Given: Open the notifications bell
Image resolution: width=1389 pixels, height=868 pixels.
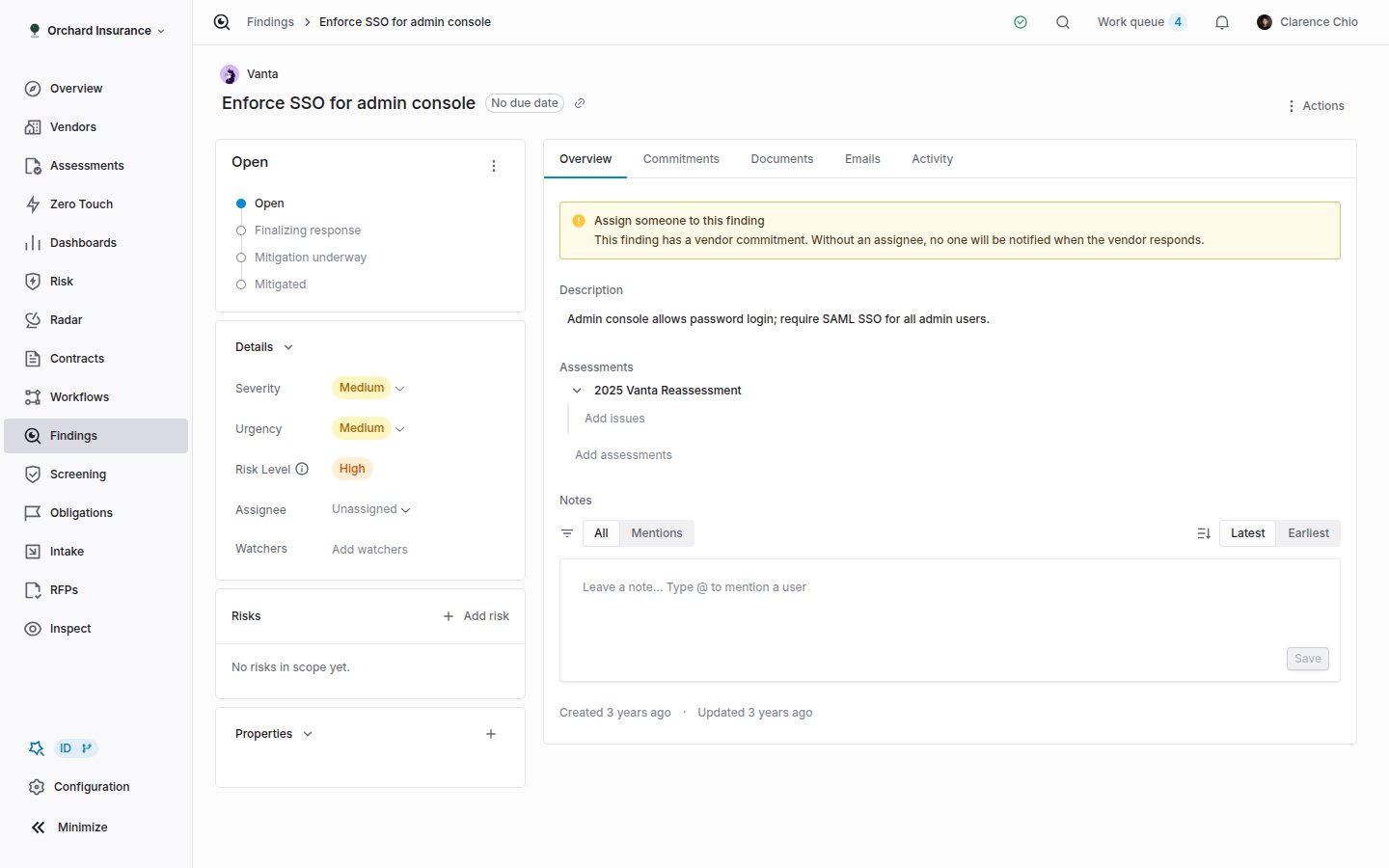Looking at the screenshot, I should coord(1222,22).
